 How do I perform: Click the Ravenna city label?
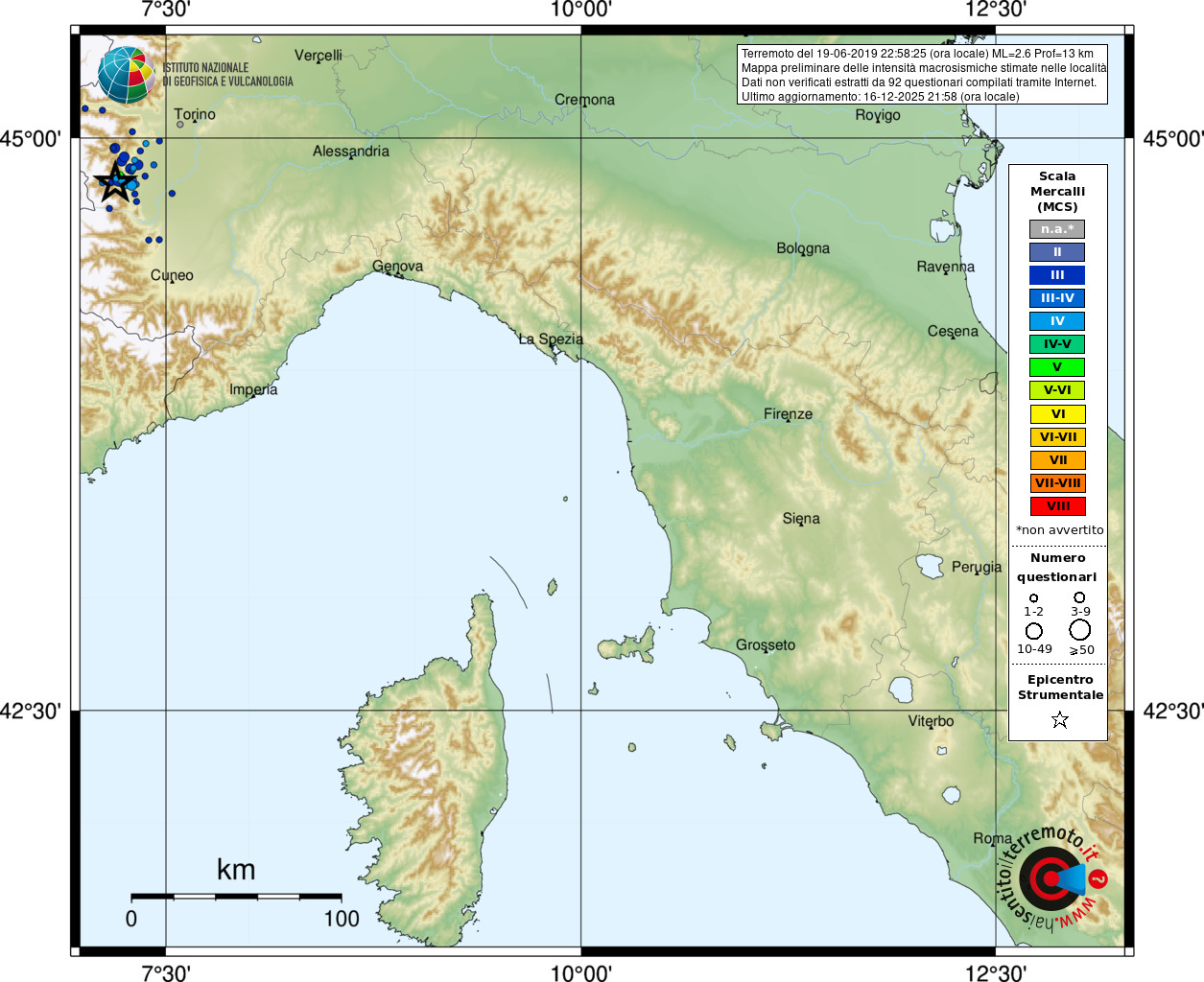click(946, 267)
